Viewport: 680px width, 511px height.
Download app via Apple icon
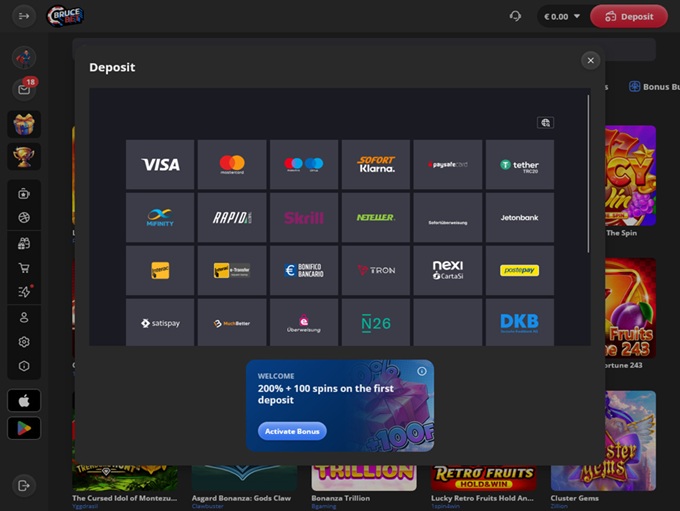[x=24, y=401]
